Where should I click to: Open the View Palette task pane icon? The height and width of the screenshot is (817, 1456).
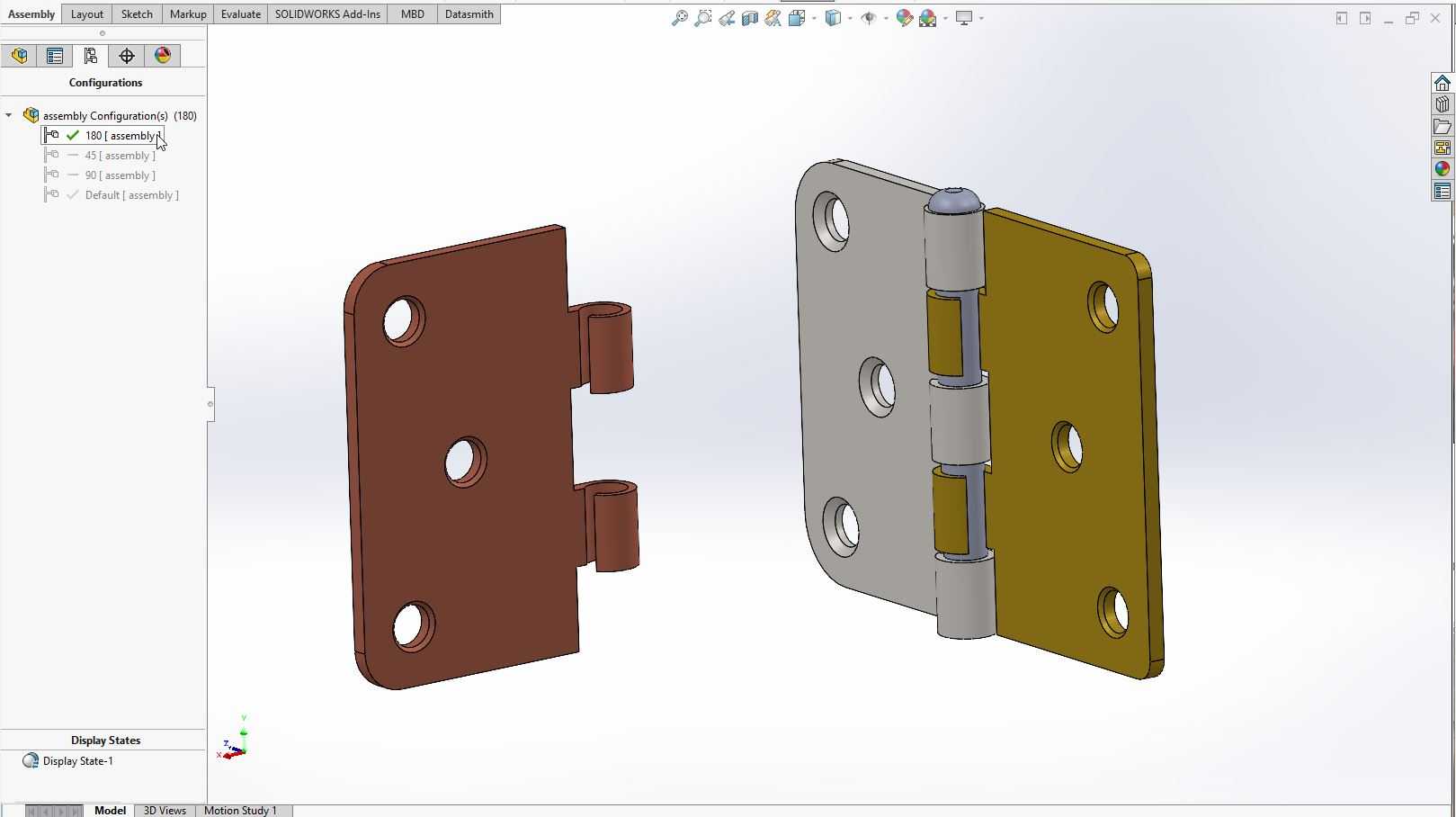[1443, 148]
